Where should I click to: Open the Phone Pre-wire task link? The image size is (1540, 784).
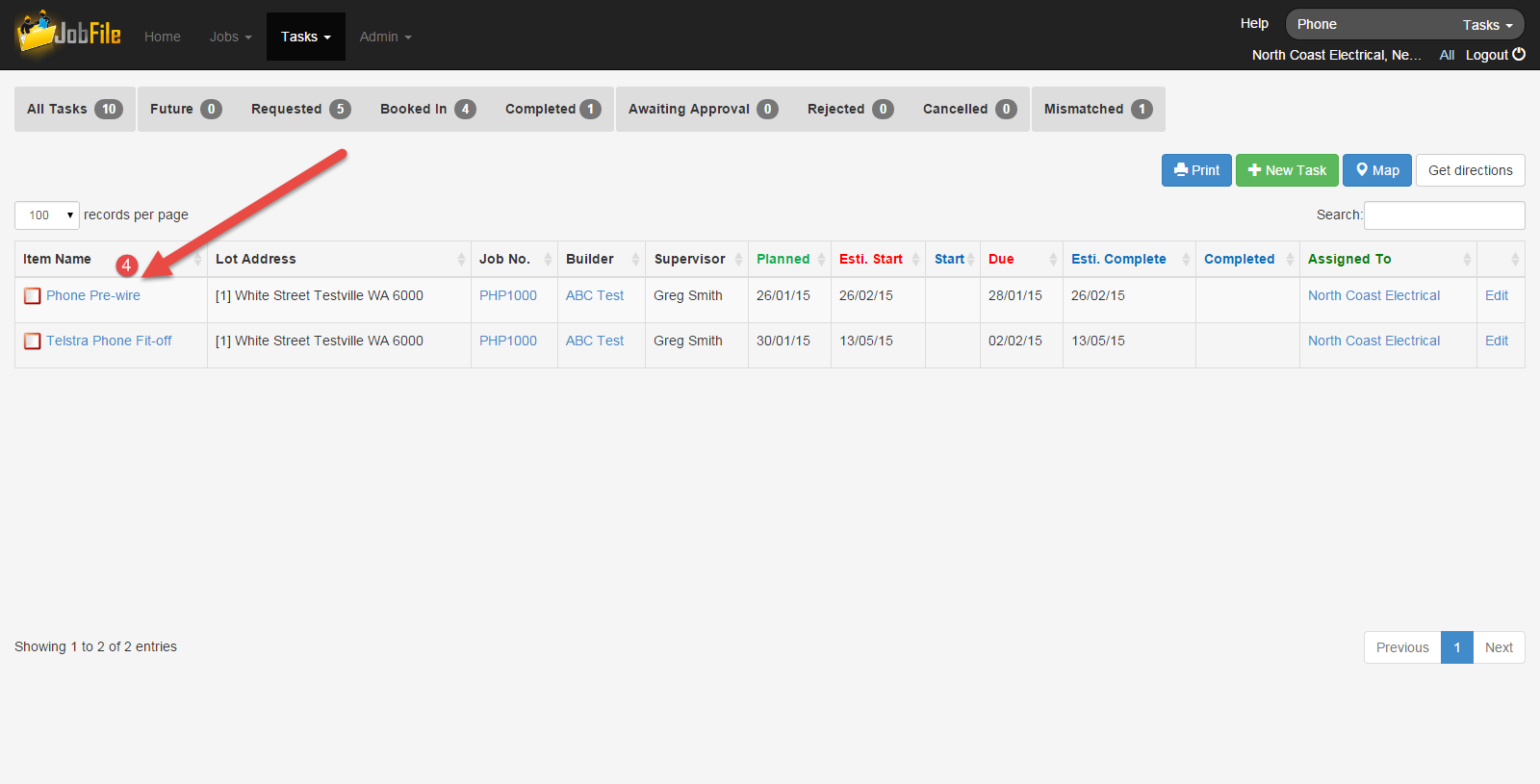pyautogui.click(x=93, y=295)
